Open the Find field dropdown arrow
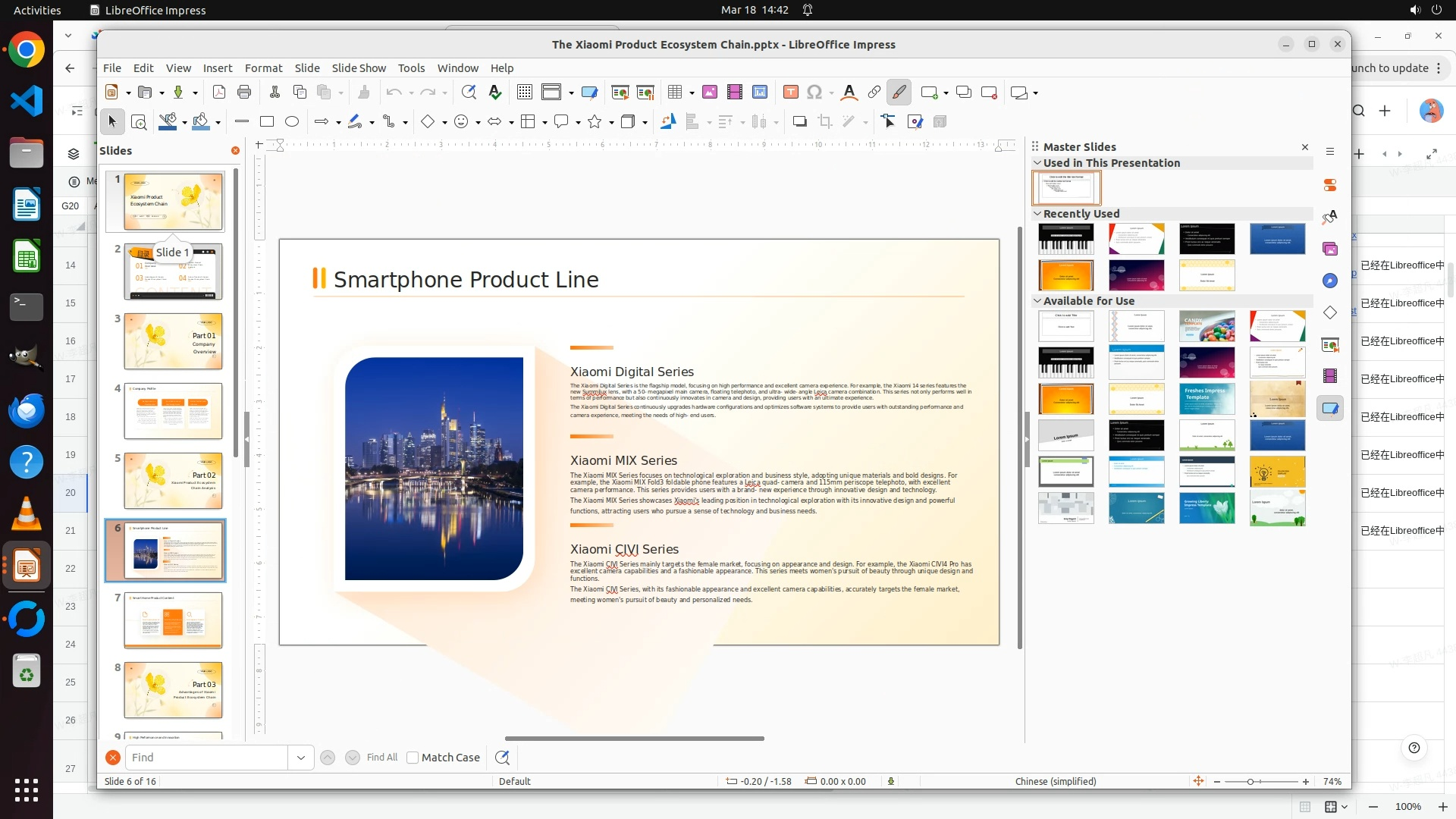This screenshot has height=819, width=1456. [301, 758]
